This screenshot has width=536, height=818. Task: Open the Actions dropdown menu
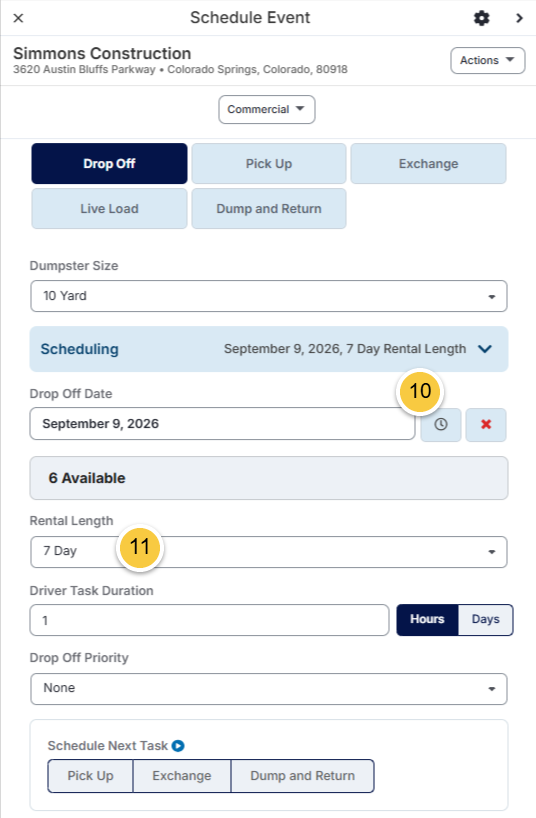coord(487,61)
